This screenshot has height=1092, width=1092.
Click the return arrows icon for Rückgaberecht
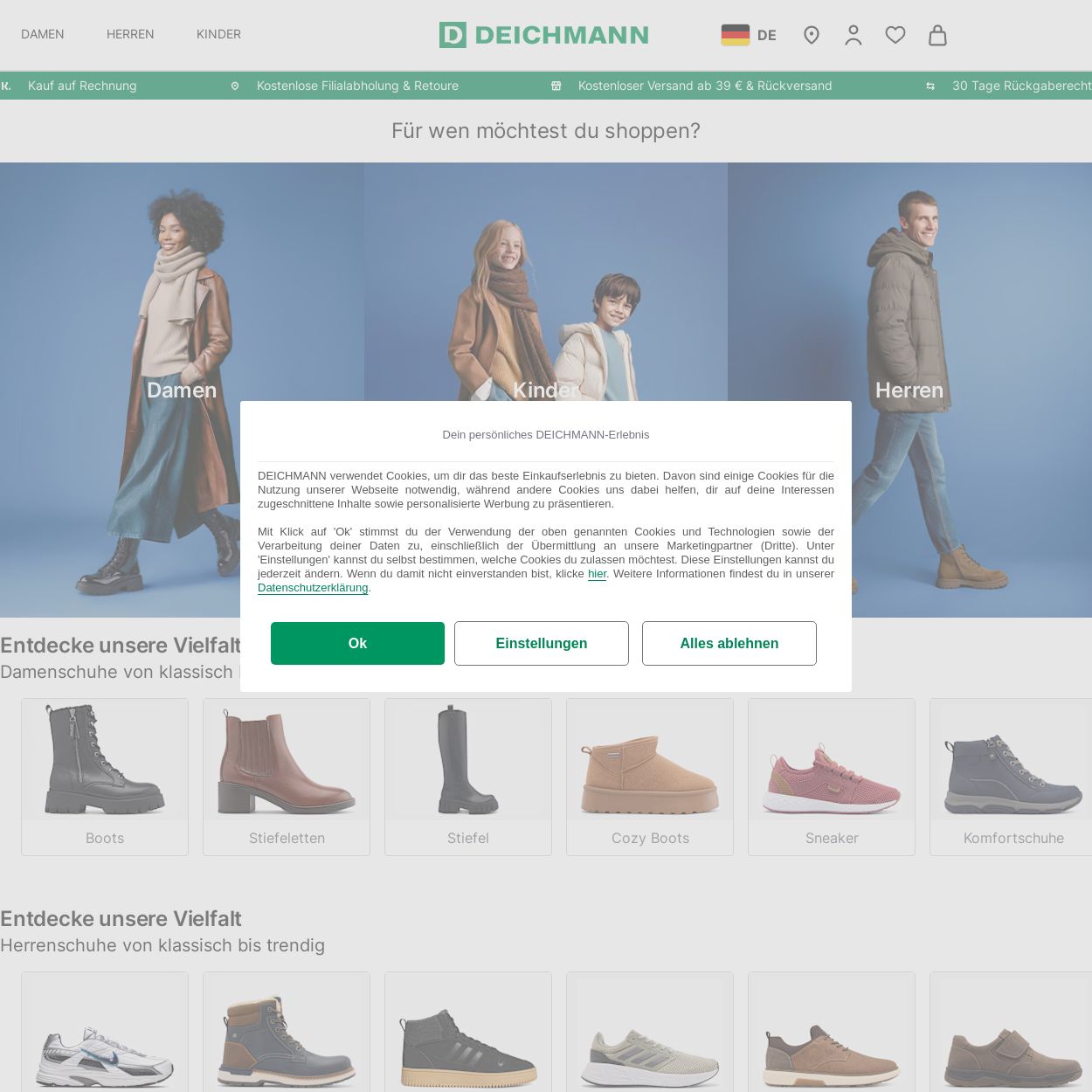tap(930, 86)
